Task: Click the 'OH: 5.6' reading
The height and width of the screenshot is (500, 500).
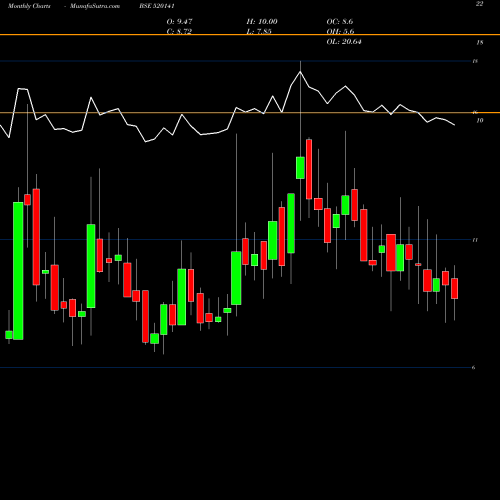Action: tap(340, 32)
